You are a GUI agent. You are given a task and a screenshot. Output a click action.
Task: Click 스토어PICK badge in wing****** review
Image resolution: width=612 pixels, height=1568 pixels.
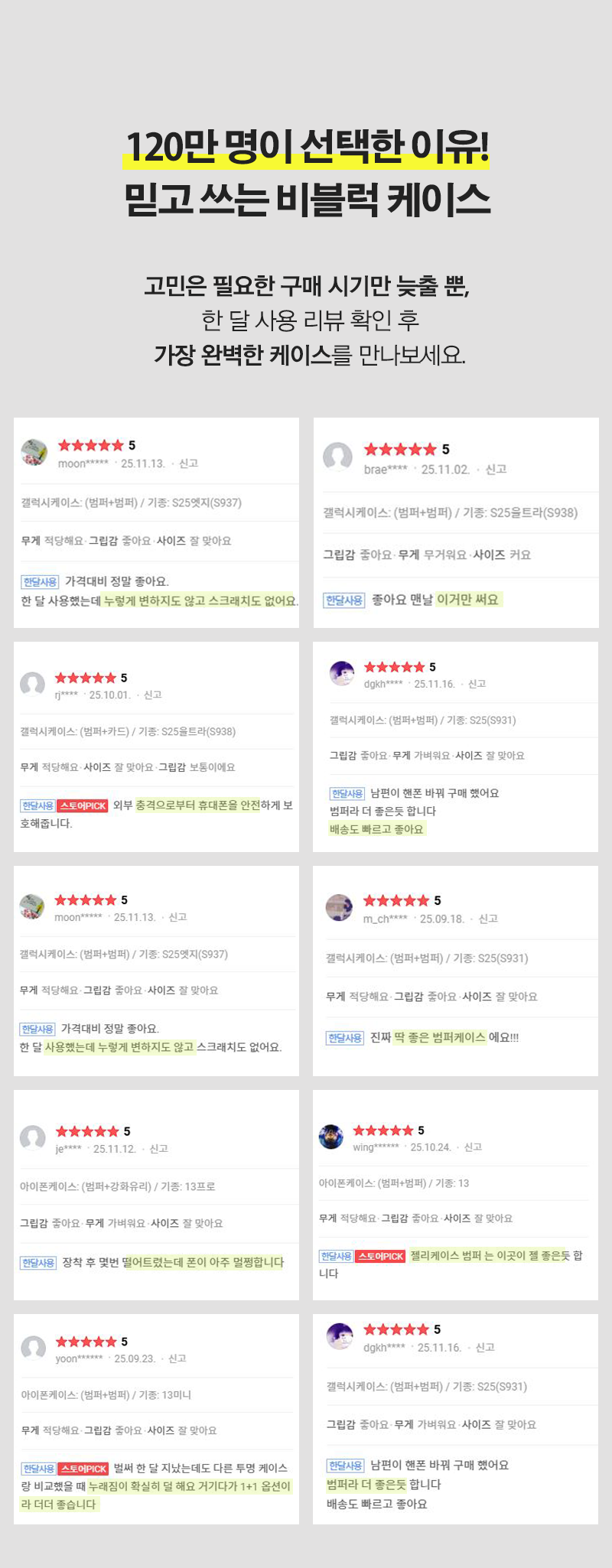point(380,1256)
